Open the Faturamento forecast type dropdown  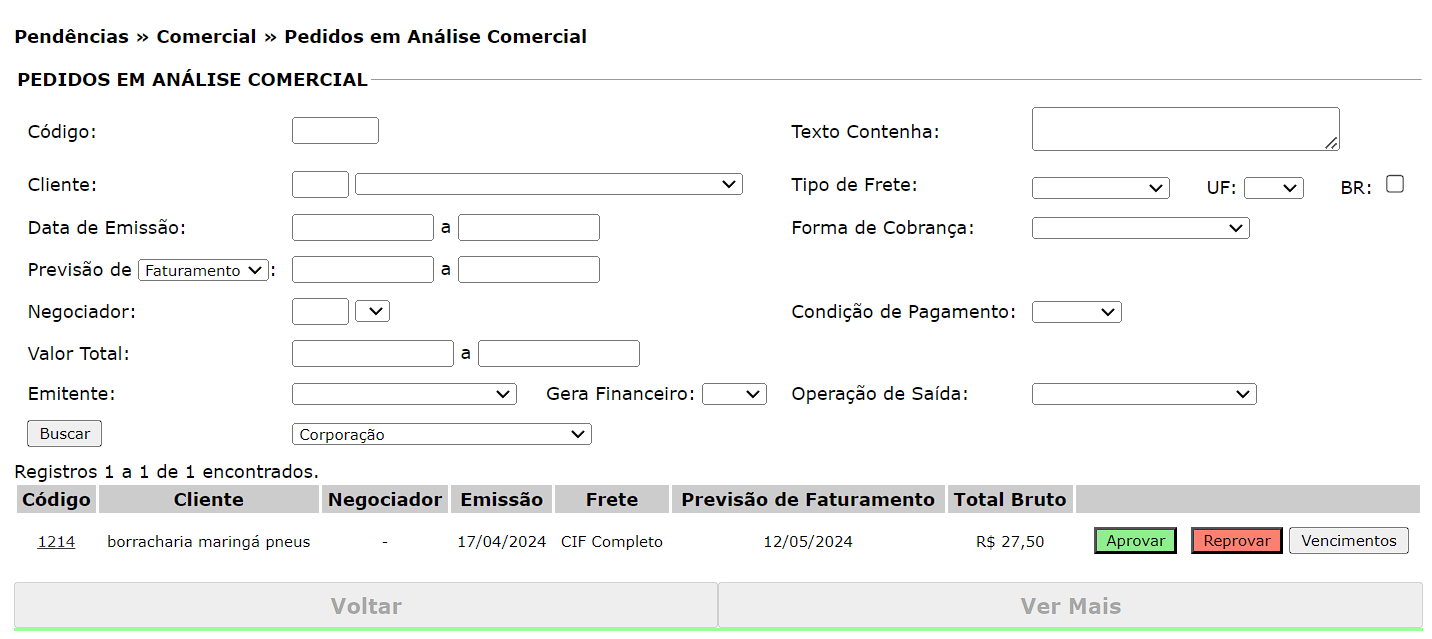[203, 271]
